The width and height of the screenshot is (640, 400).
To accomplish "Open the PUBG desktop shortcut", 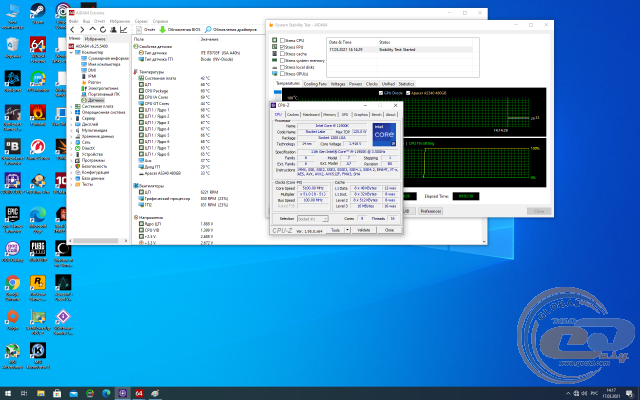I will coord(38,251).
